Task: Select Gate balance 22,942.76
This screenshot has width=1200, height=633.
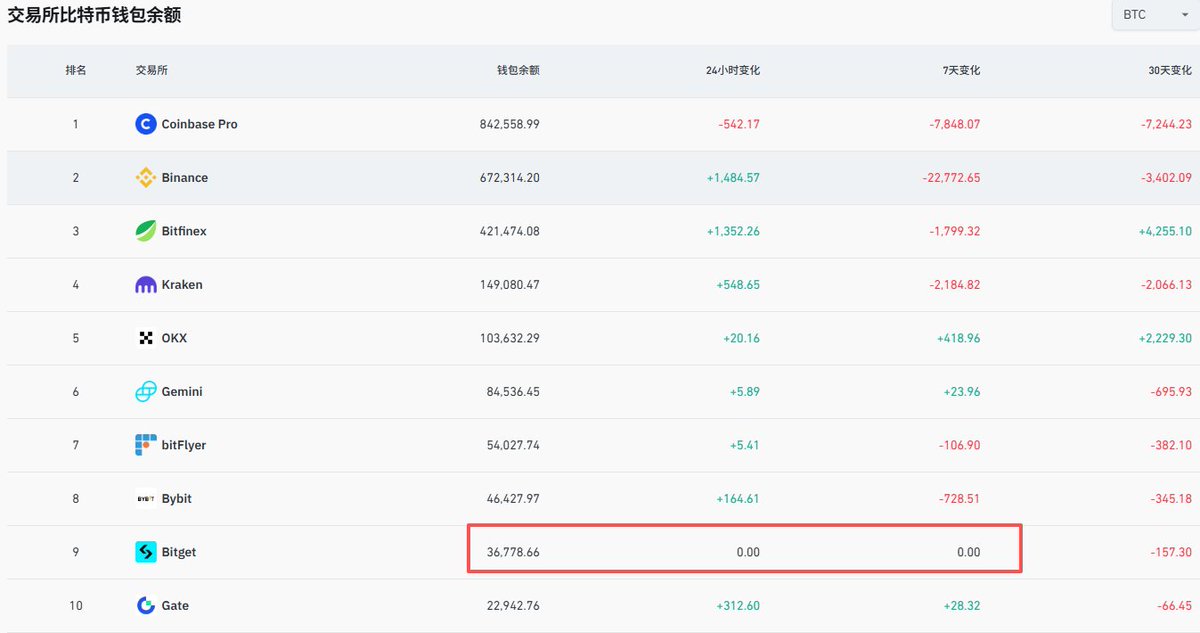Action: click(513, 606)
